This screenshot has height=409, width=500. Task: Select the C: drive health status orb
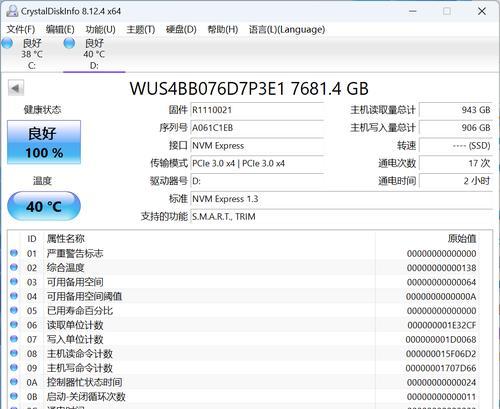pos(7,43)
